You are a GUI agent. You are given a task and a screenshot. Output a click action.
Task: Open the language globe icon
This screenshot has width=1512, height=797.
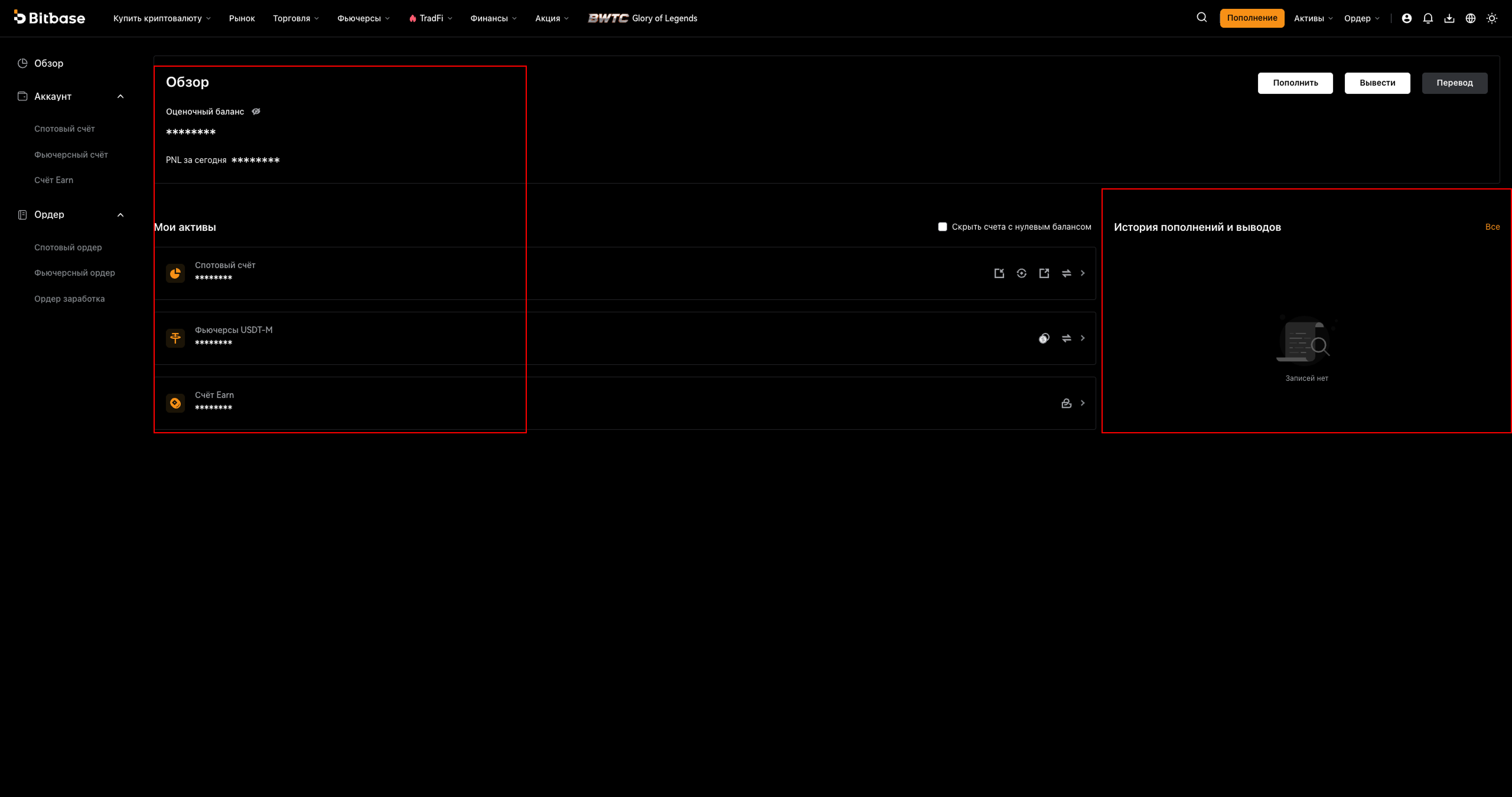[x=1471, y=18]
